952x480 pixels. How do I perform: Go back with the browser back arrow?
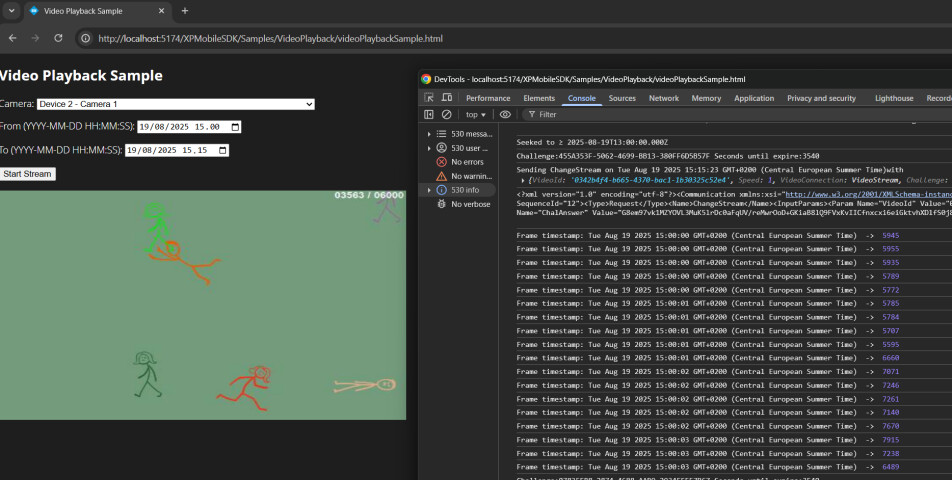(x=12, y=38)
